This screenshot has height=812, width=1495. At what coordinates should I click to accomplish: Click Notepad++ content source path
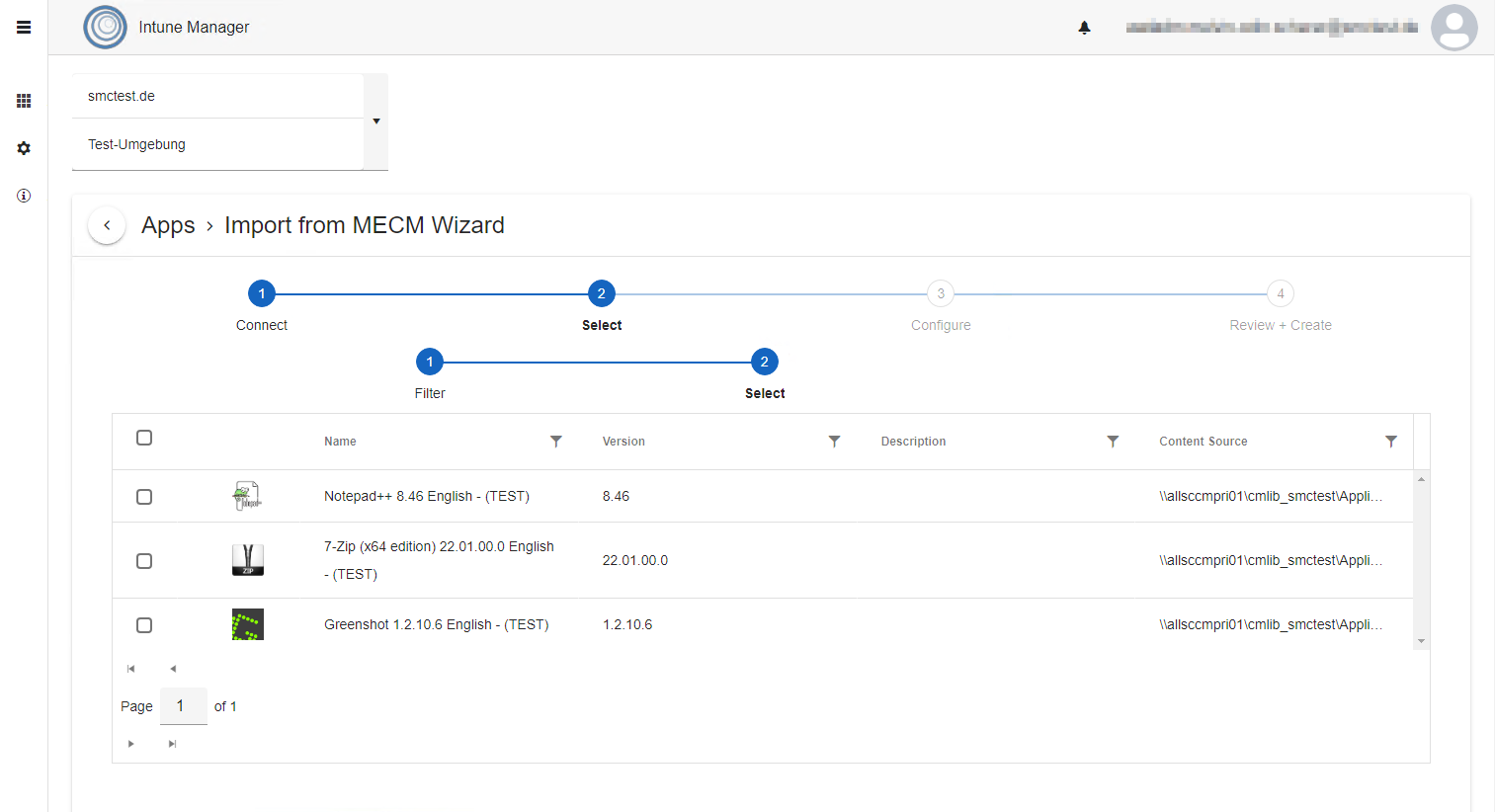pyautogui.click(x=1271, y=496)
